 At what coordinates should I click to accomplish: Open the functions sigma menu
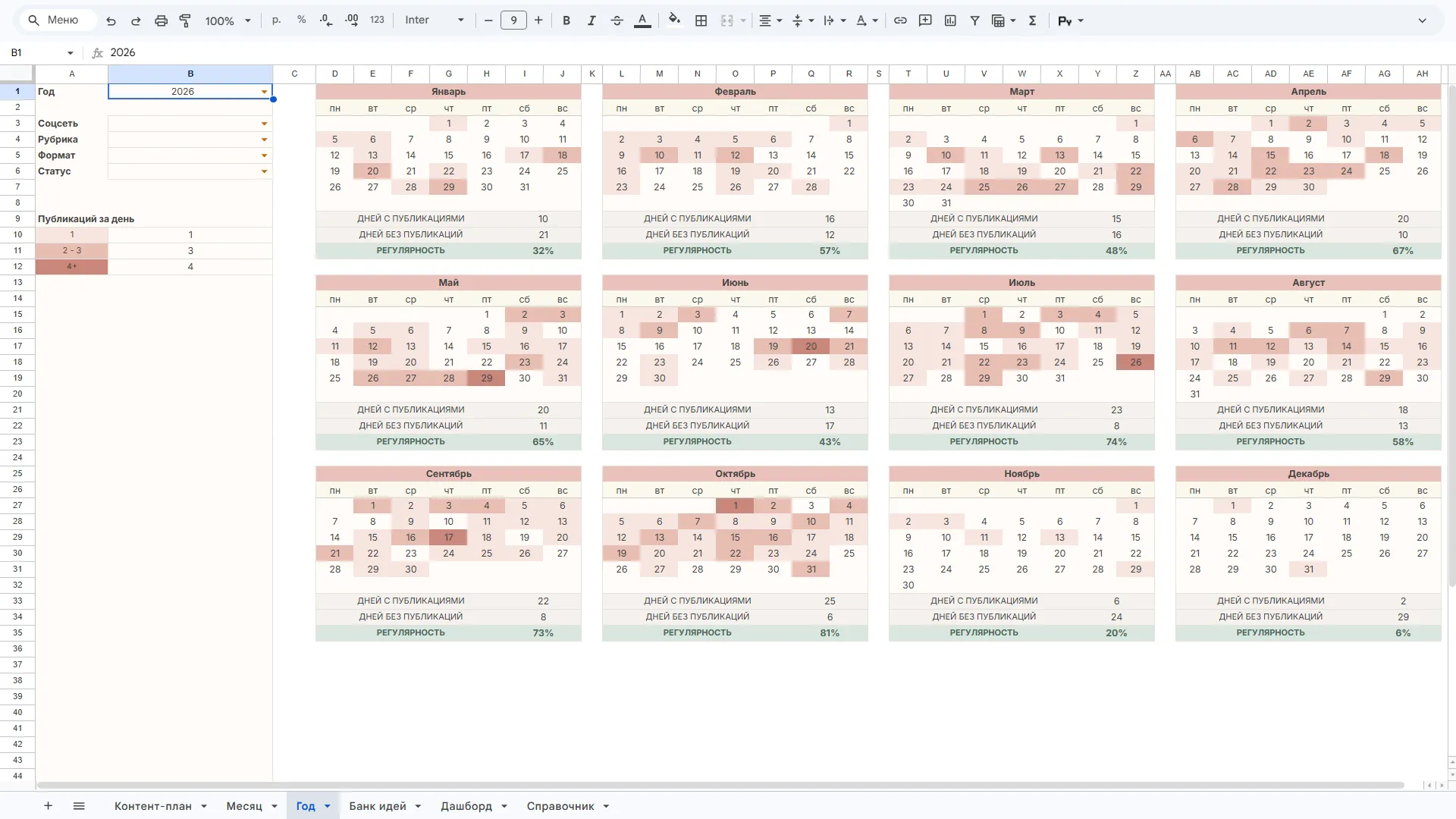[x=1032, y=20]
